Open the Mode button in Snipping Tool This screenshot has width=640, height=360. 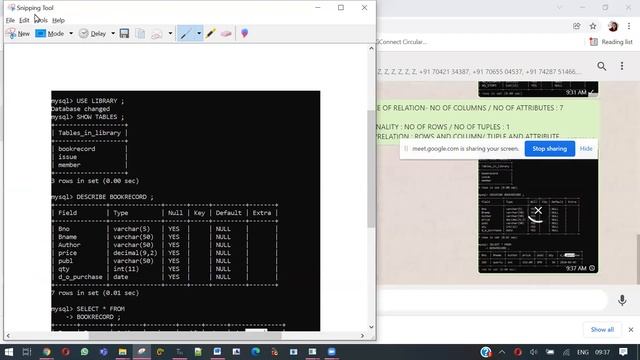[x=50, y=33]
